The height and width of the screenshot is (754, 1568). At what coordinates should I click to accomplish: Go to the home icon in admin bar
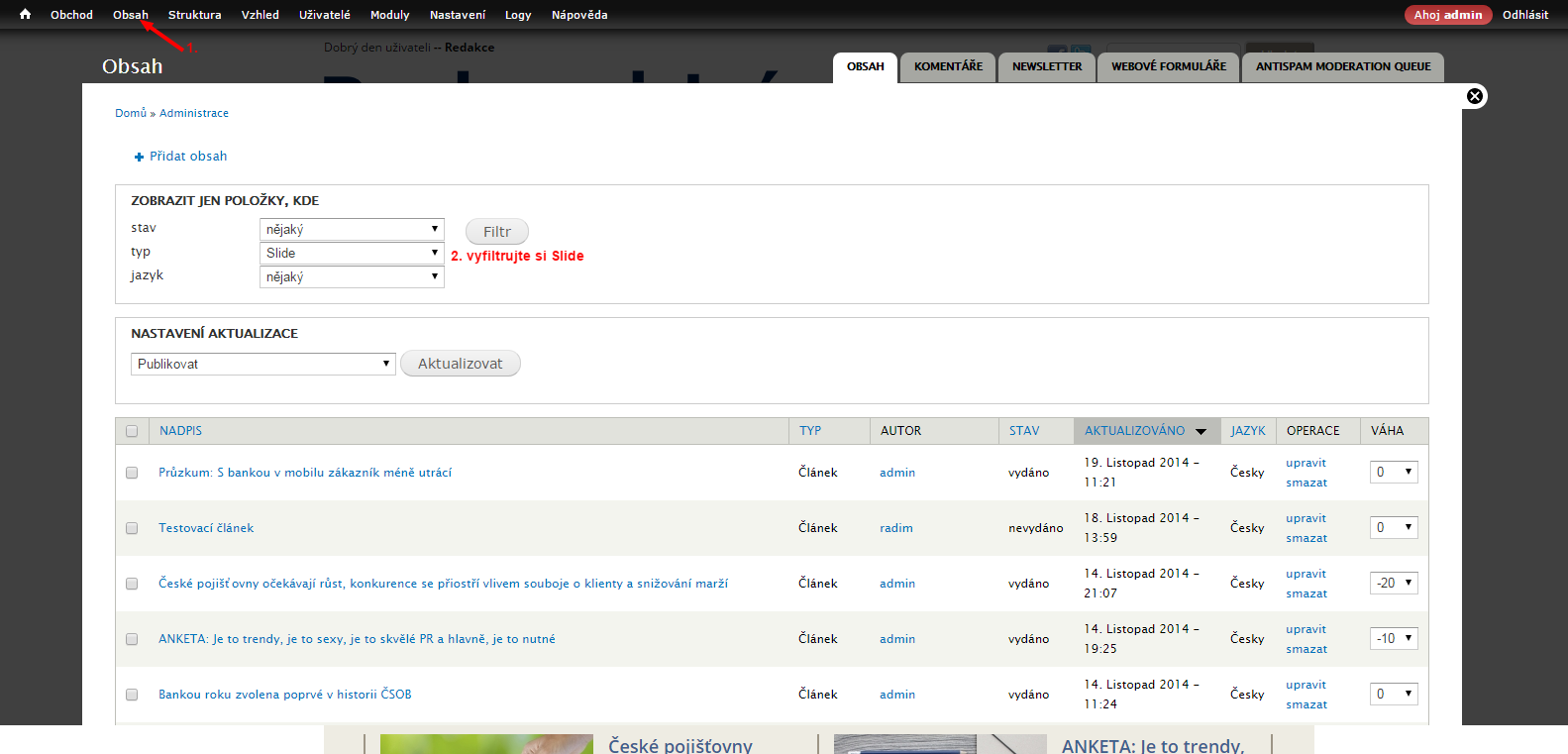tap(25, 14)
